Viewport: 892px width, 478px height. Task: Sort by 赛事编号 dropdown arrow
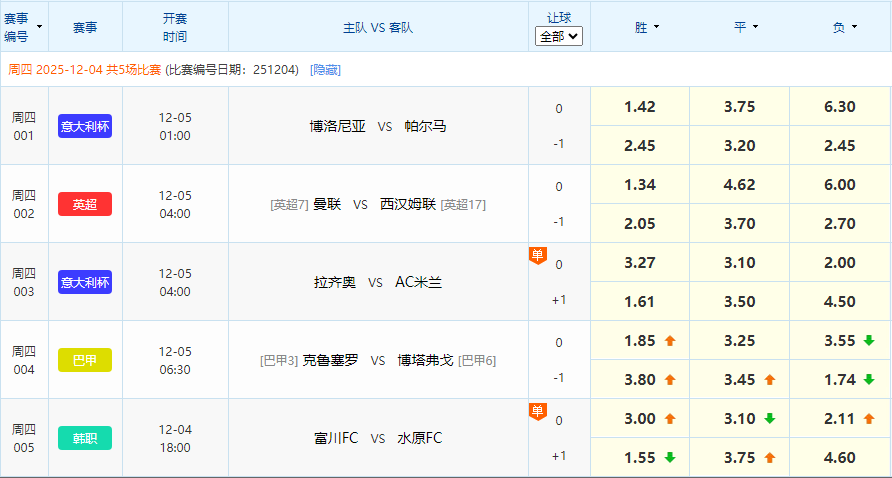click(39, 27)
